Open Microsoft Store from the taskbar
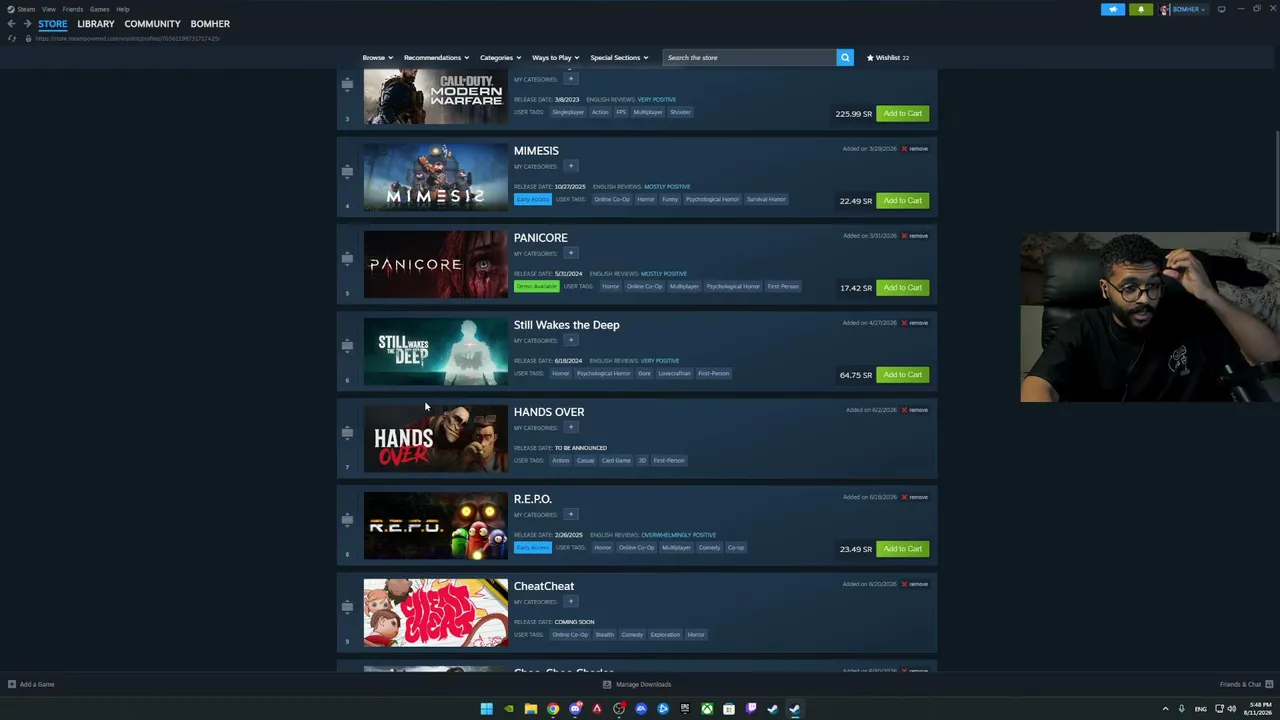 pyautogui.click(x=729, y=709)
